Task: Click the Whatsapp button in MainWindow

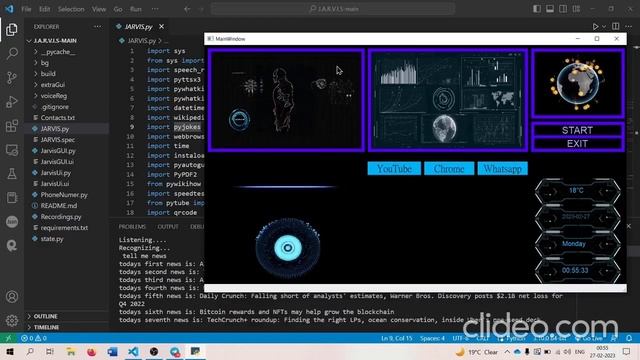Action: click(502, 169)
